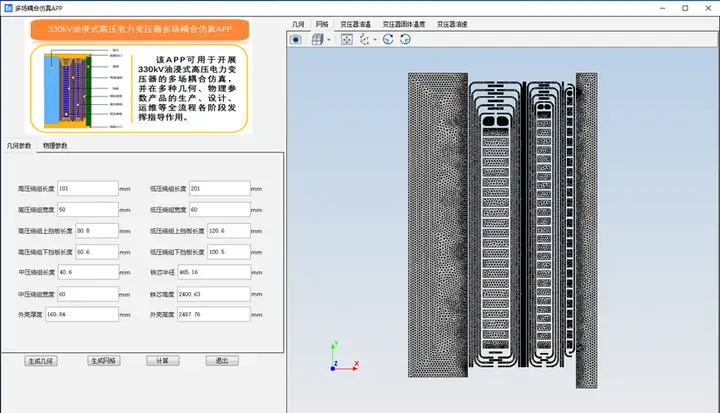Image resolution: width=720 pixels, height=413 pixels.
Task: Switch to the 几何参数 tab
Action: [19, 146]
